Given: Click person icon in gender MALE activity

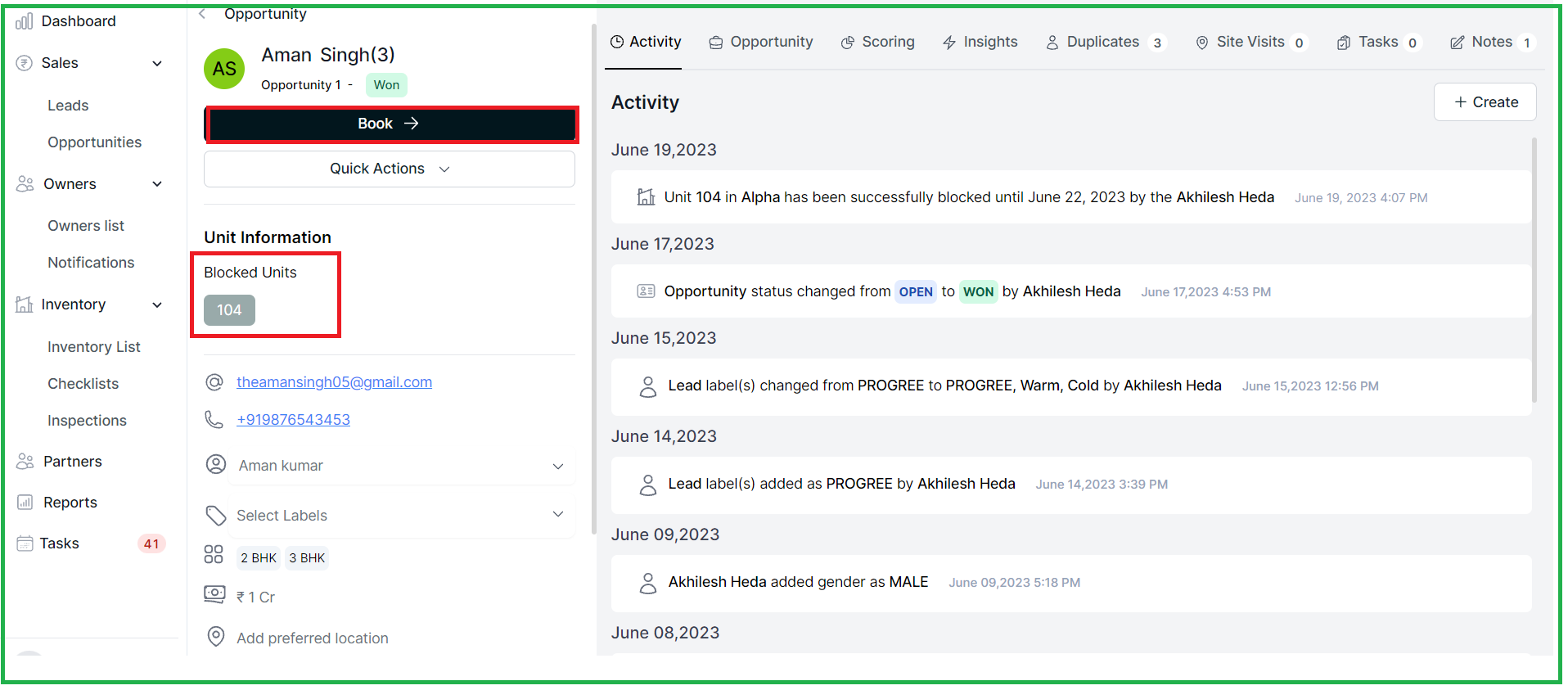Looking at the screenshot, I should (648, 584).
